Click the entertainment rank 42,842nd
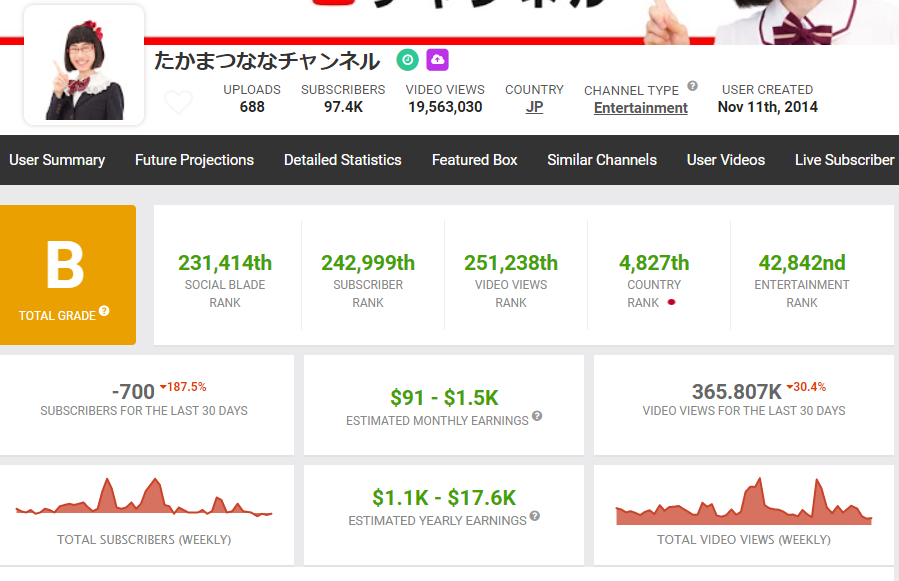 click(x=802, y=263)
